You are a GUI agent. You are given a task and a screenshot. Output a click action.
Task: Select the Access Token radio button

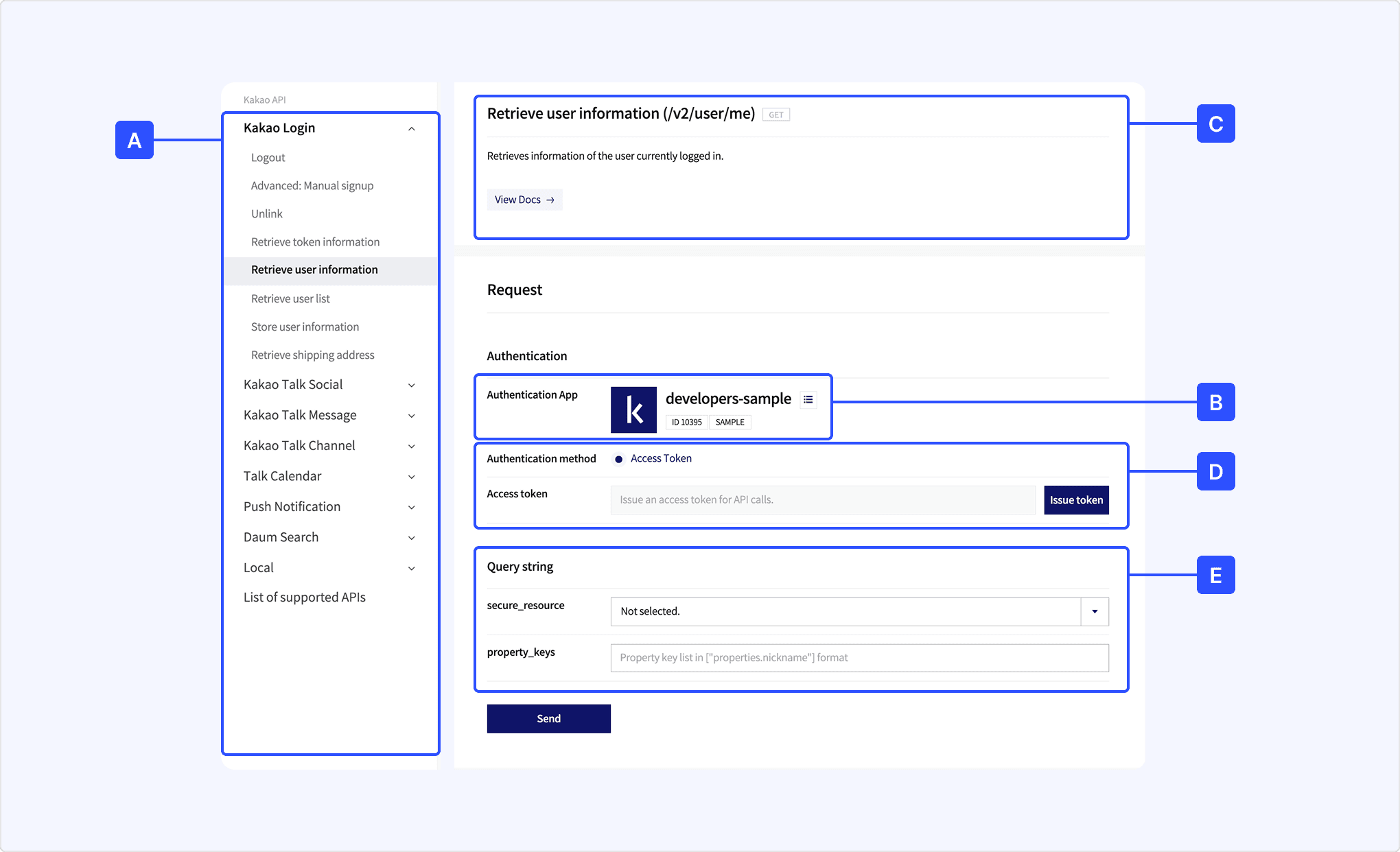click(619, 459)
